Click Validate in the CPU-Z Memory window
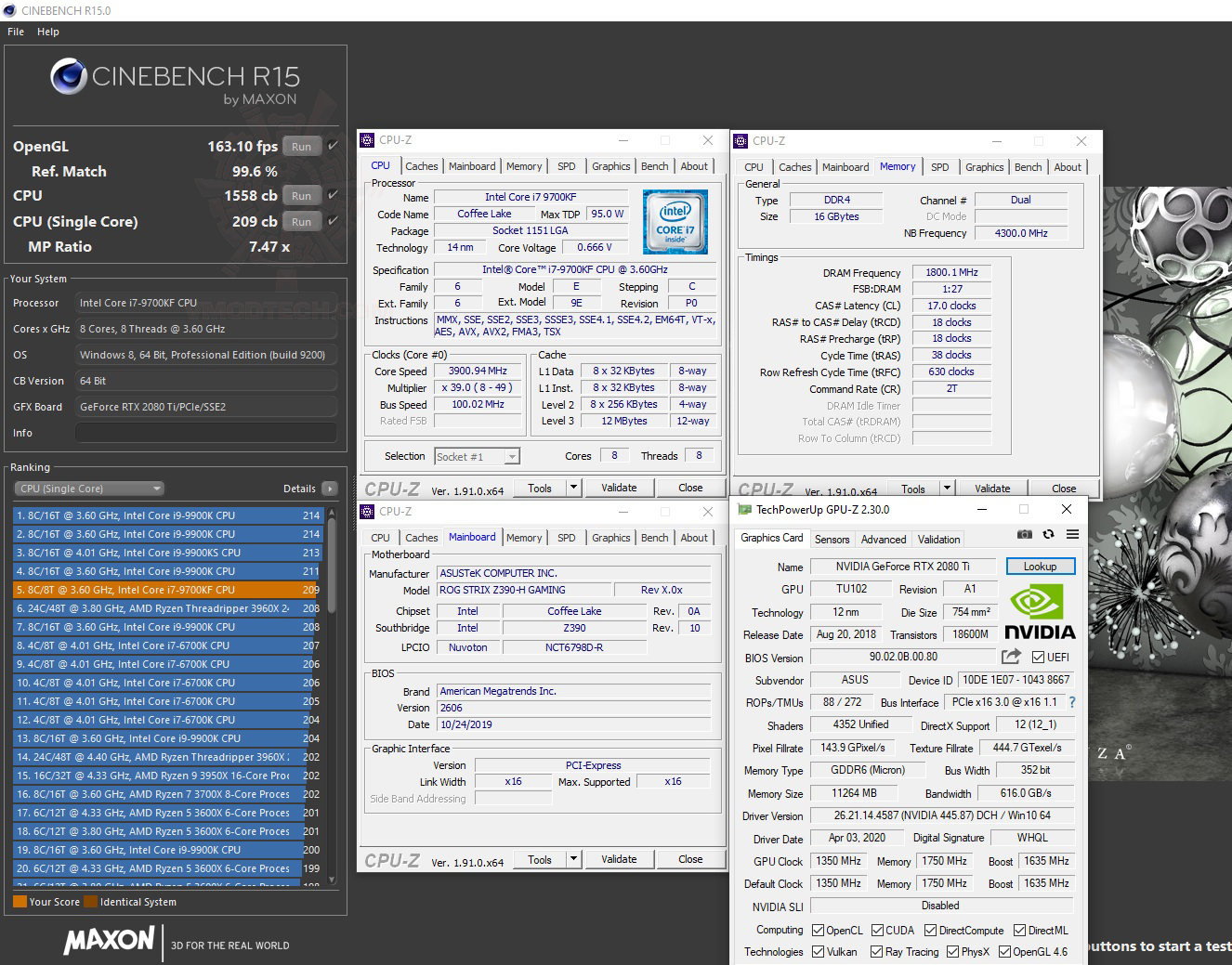This screenshot has width=1232, height=965. coord(992,489)
